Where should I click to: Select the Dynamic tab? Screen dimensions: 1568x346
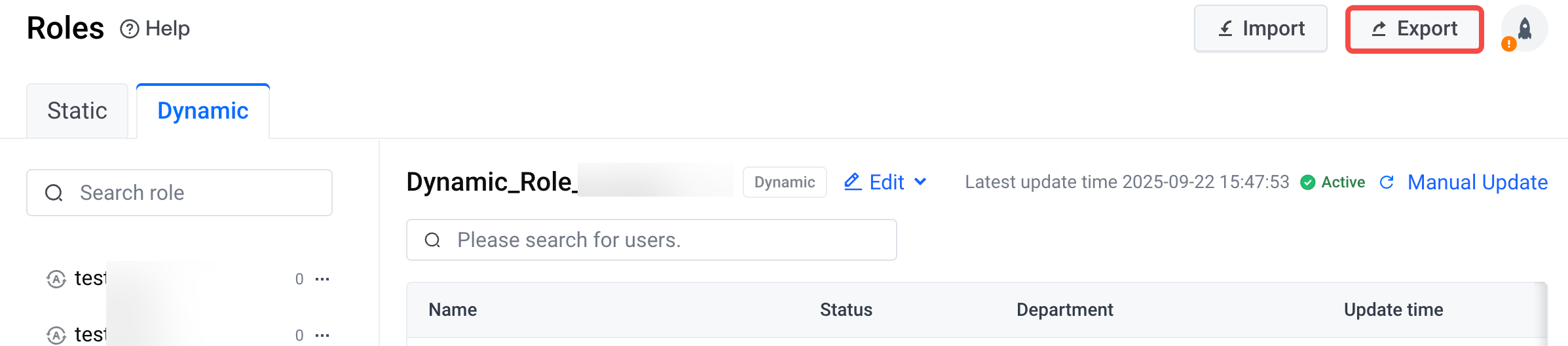click(x=203, y=111)
